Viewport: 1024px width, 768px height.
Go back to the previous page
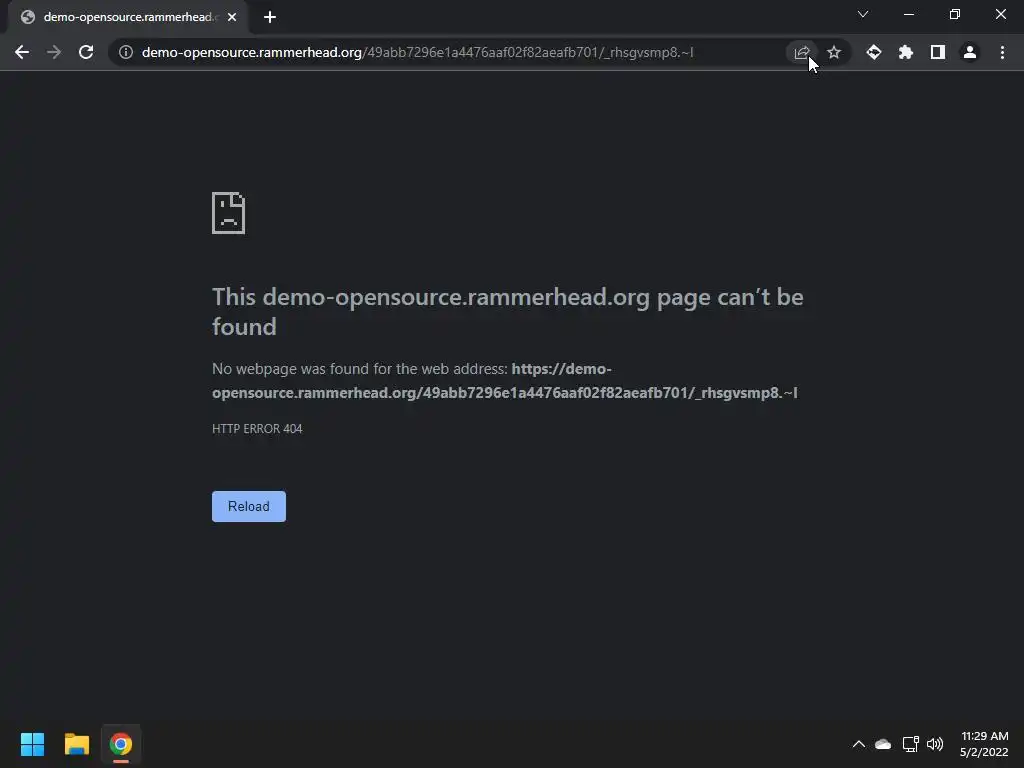[22, 52]
